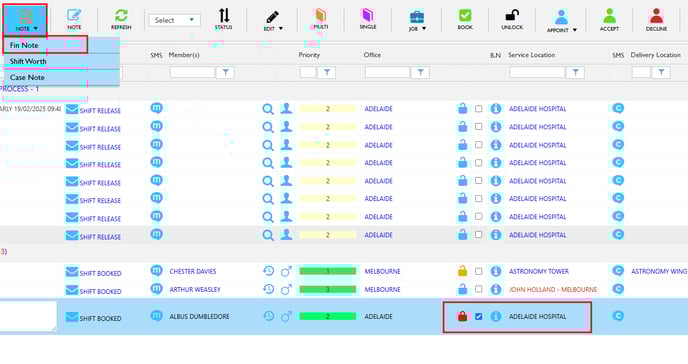
Task: Expand the APPOINT dropdown
Action: tap(574, 30)
